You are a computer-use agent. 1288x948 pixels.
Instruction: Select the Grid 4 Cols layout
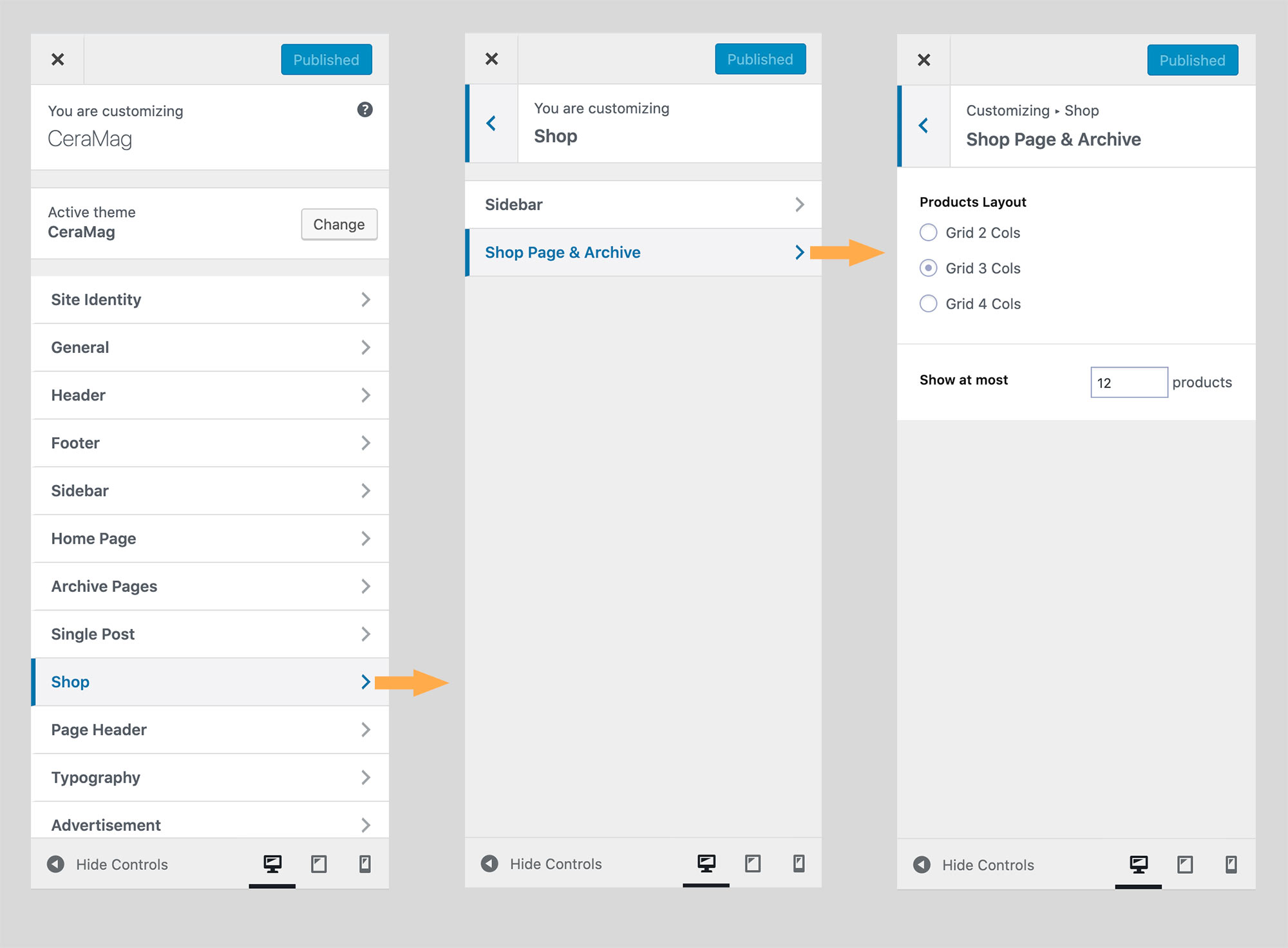[928, 303]
